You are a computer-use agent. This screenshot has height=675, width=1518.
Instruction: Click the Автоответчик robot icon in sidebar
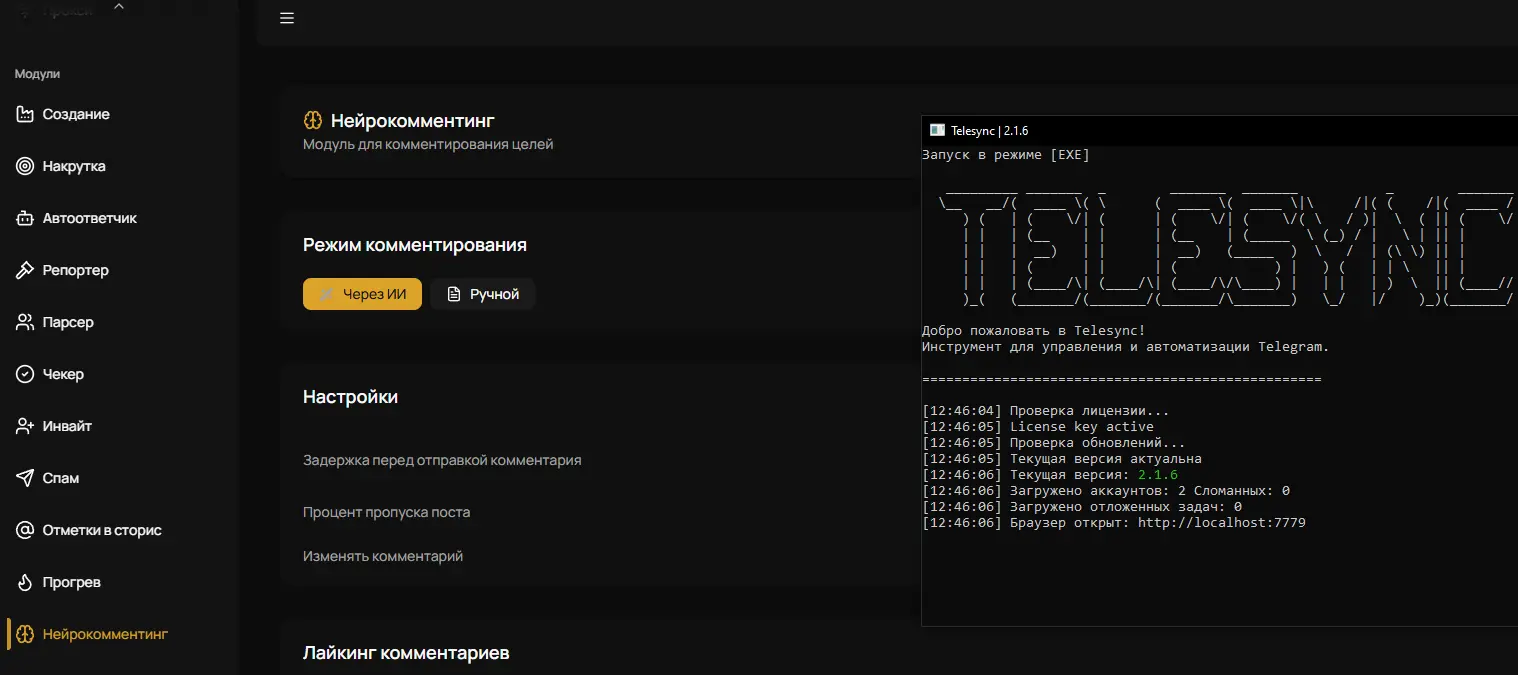tap(25, 218)
